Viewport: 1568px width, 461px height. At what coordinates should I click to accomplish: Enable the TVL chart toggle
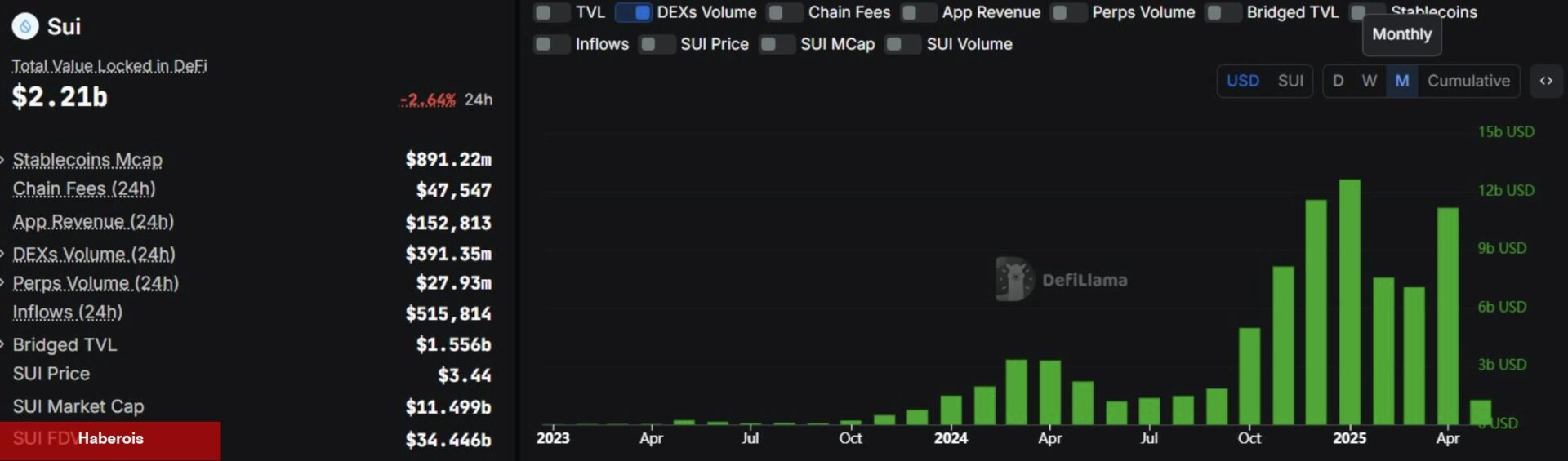[x=552, y=12]
